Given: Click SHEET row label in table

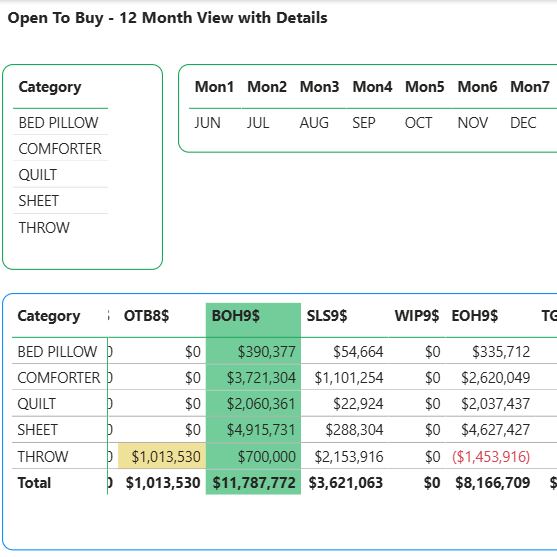Looking at the screenshot, I should tap(38, 430).
